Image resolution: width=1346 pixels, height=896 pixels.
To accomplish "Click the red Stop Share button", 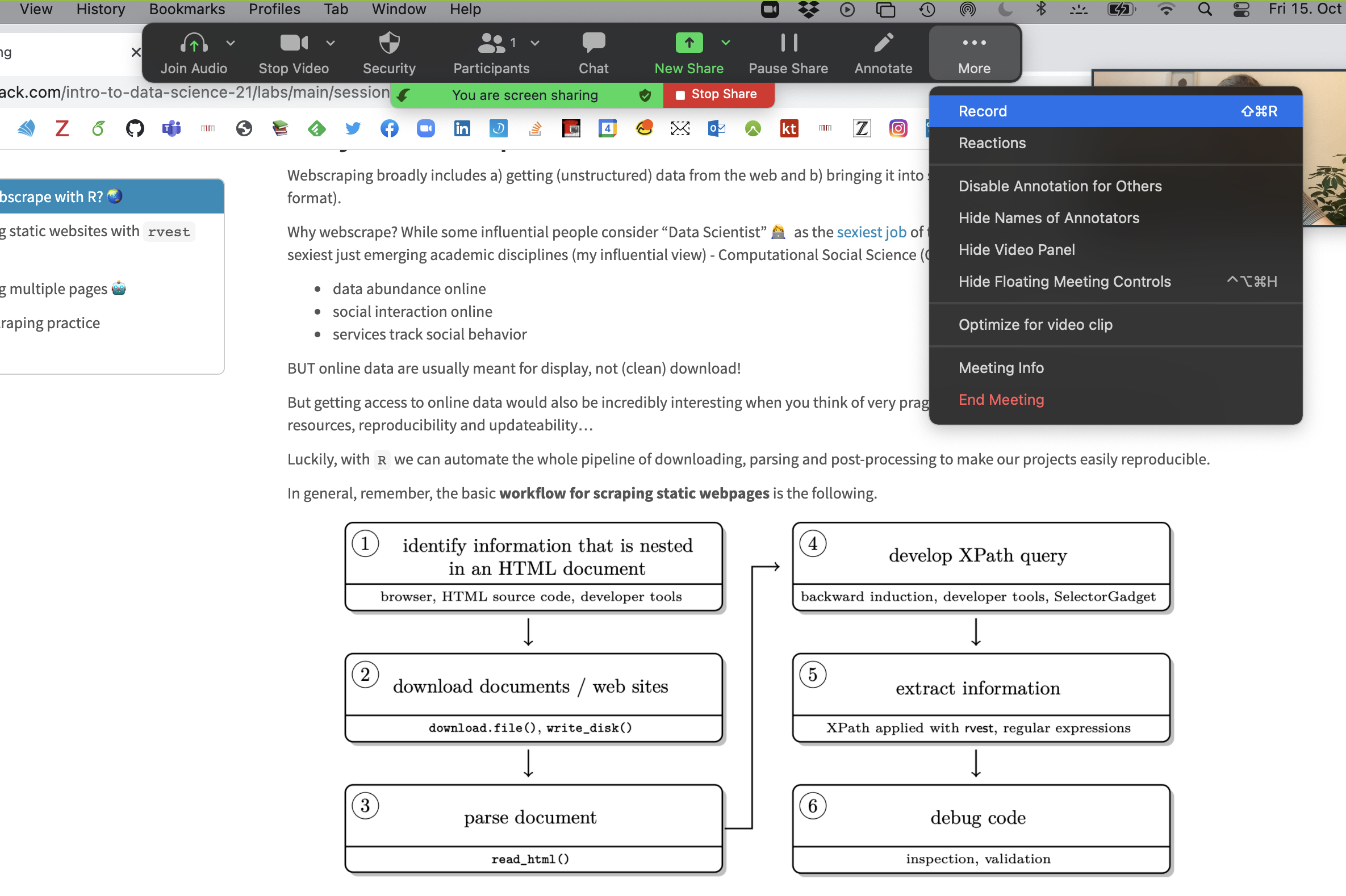I will [x=718, y=94].
